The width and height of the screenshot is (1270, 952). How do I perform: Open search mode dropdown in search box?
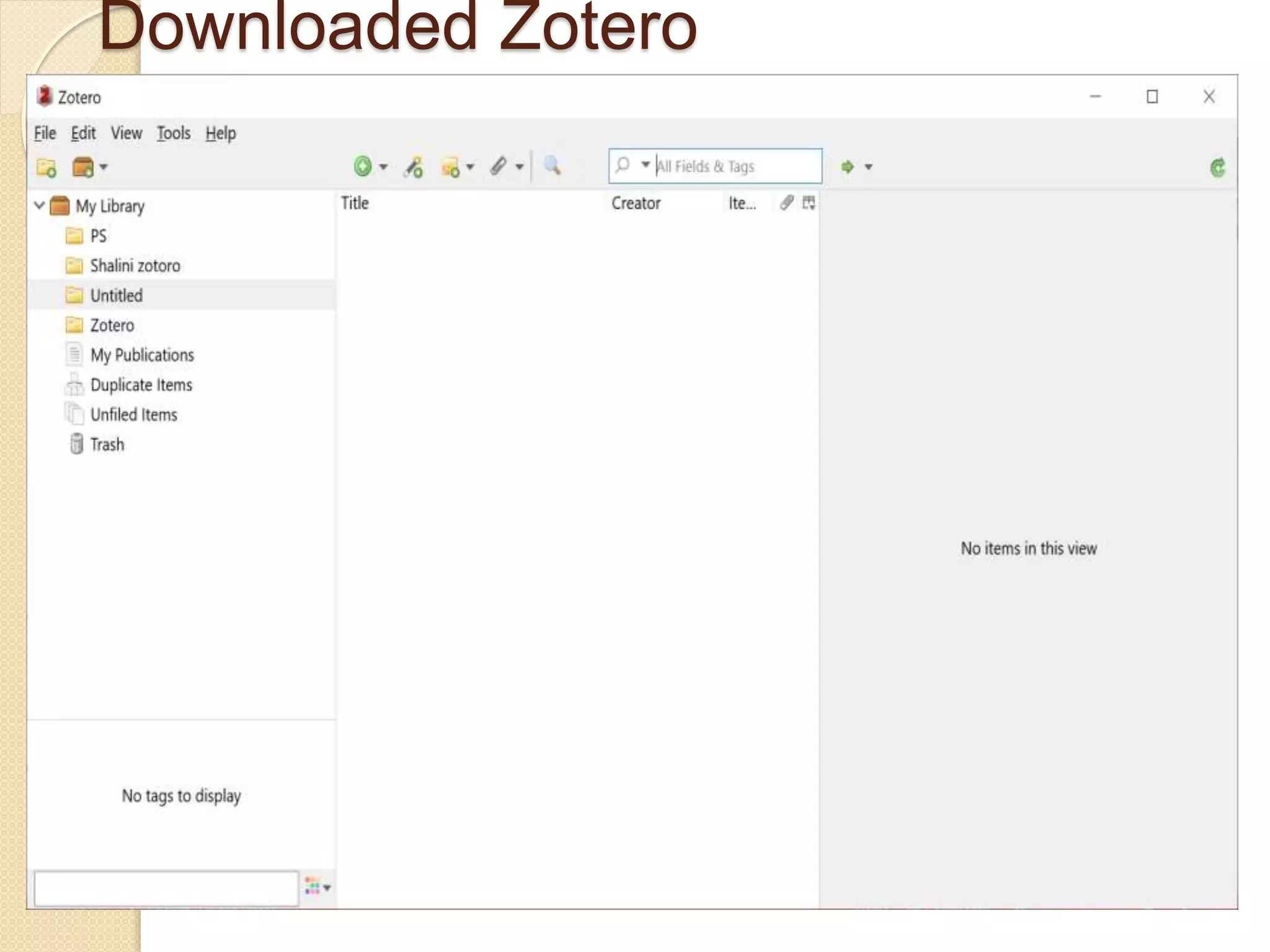coord(646,165)
